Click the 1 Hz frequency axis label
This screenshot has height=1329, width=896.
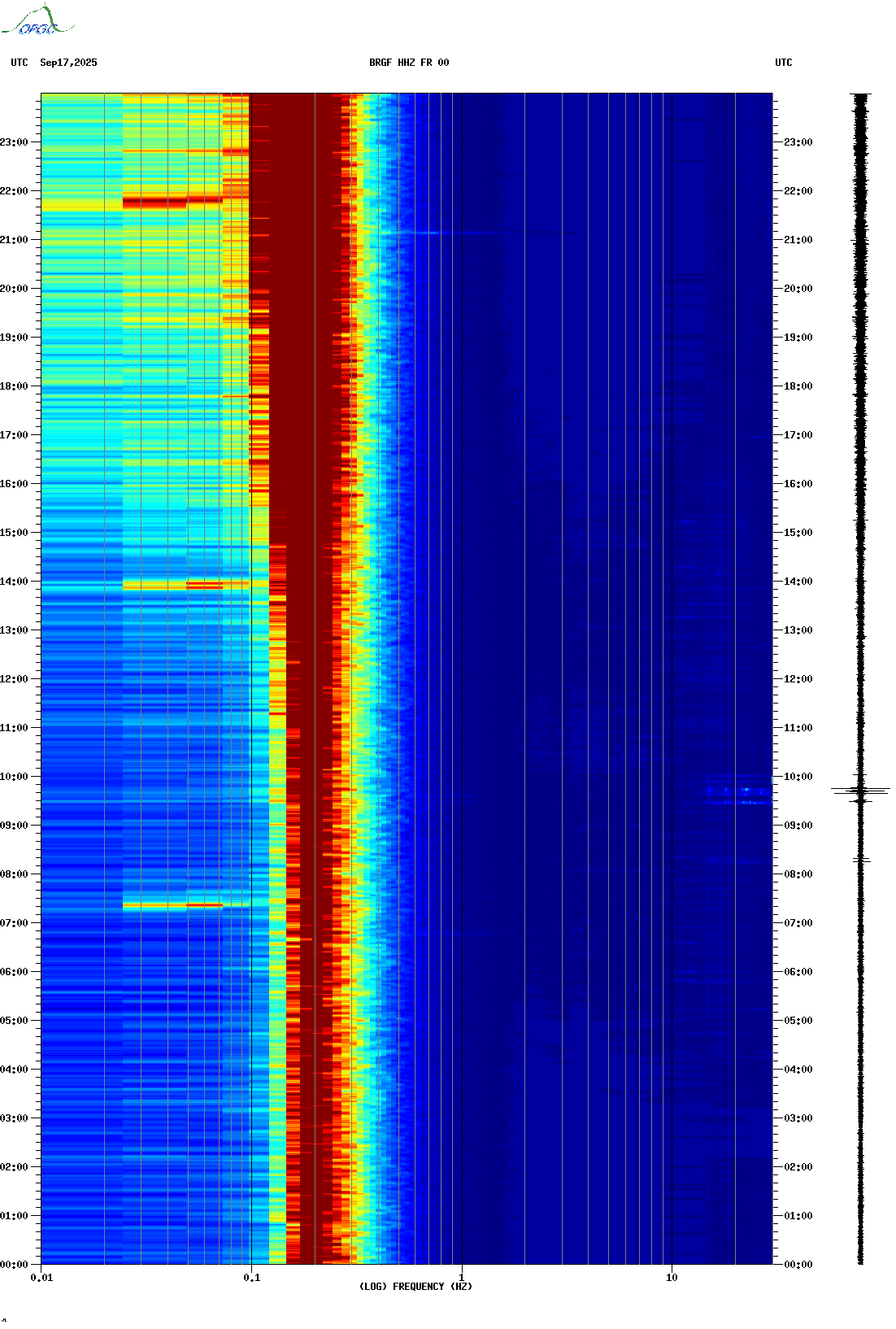462,1278
